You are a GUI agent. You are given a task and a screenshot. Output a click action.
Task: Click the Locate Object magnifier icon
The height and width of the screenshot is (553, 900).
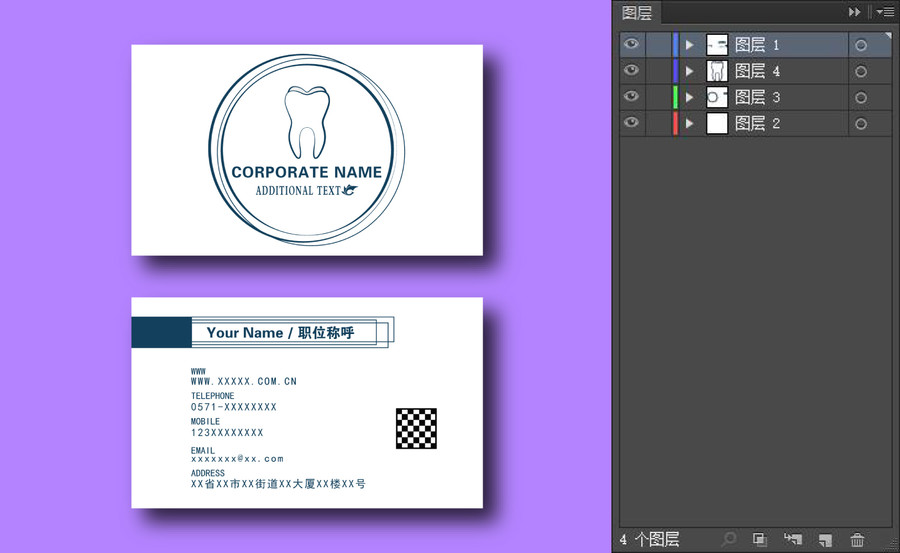(x=728, y=539)
